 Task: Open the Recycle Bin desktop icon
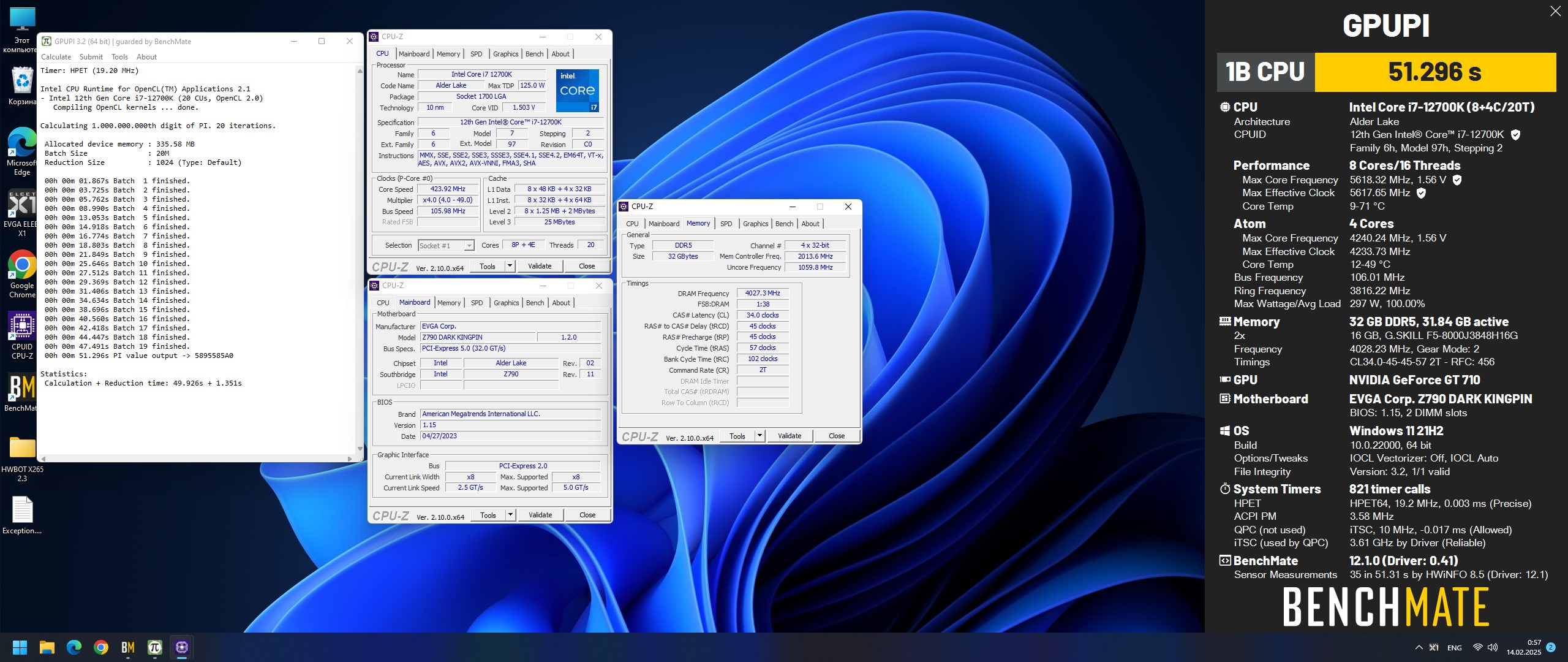[x=22, y=86]
